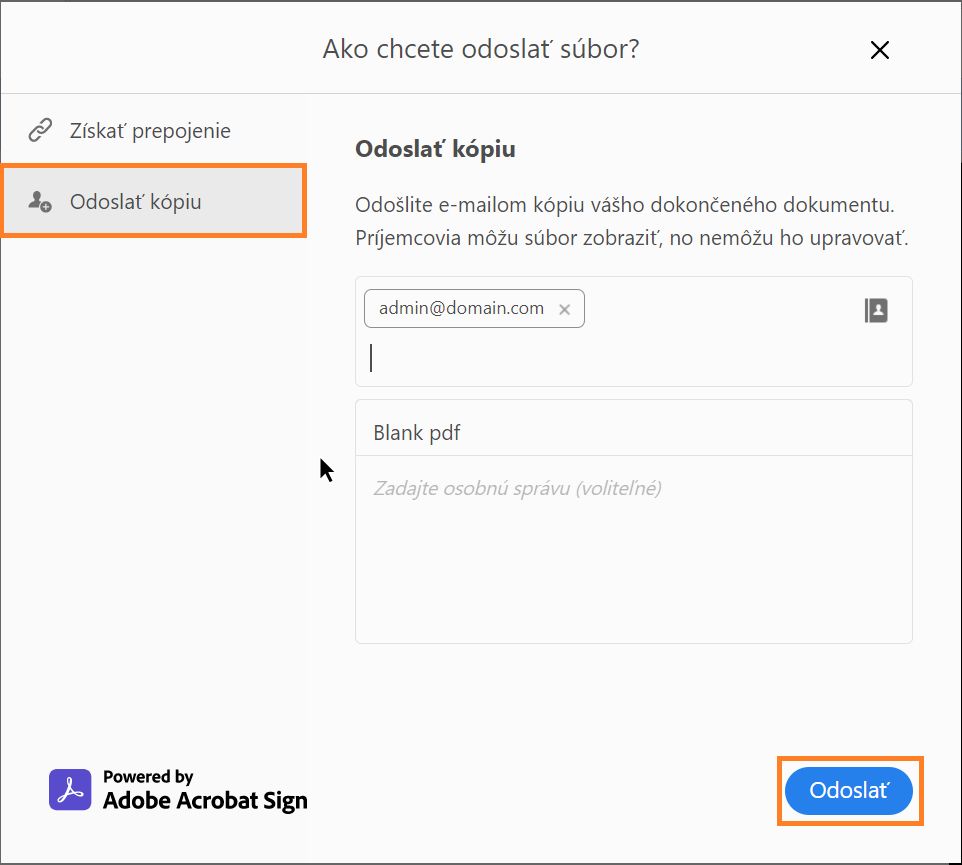Click the Príjemcovia môžu súbor zobraziť text
The image size is (962, 865).
(x=631, y=239)
